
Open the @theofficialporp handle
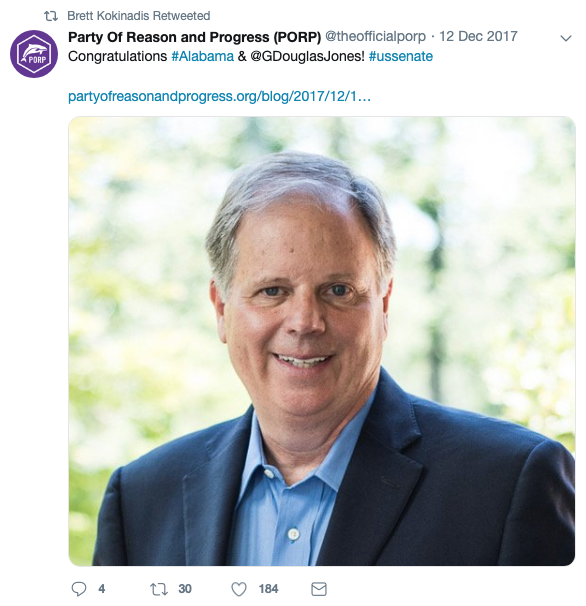[x=375, y=36]
